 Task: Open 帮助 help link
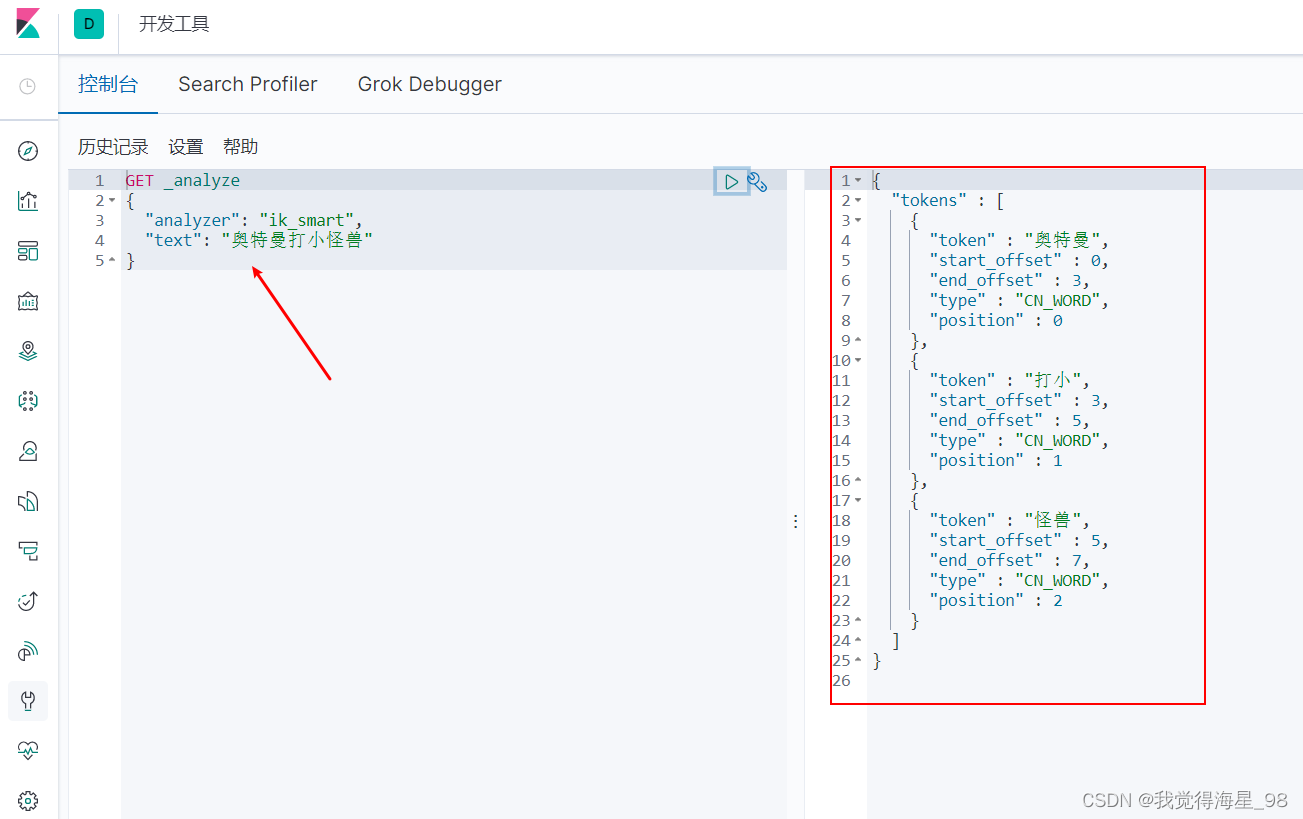[241, 147]
